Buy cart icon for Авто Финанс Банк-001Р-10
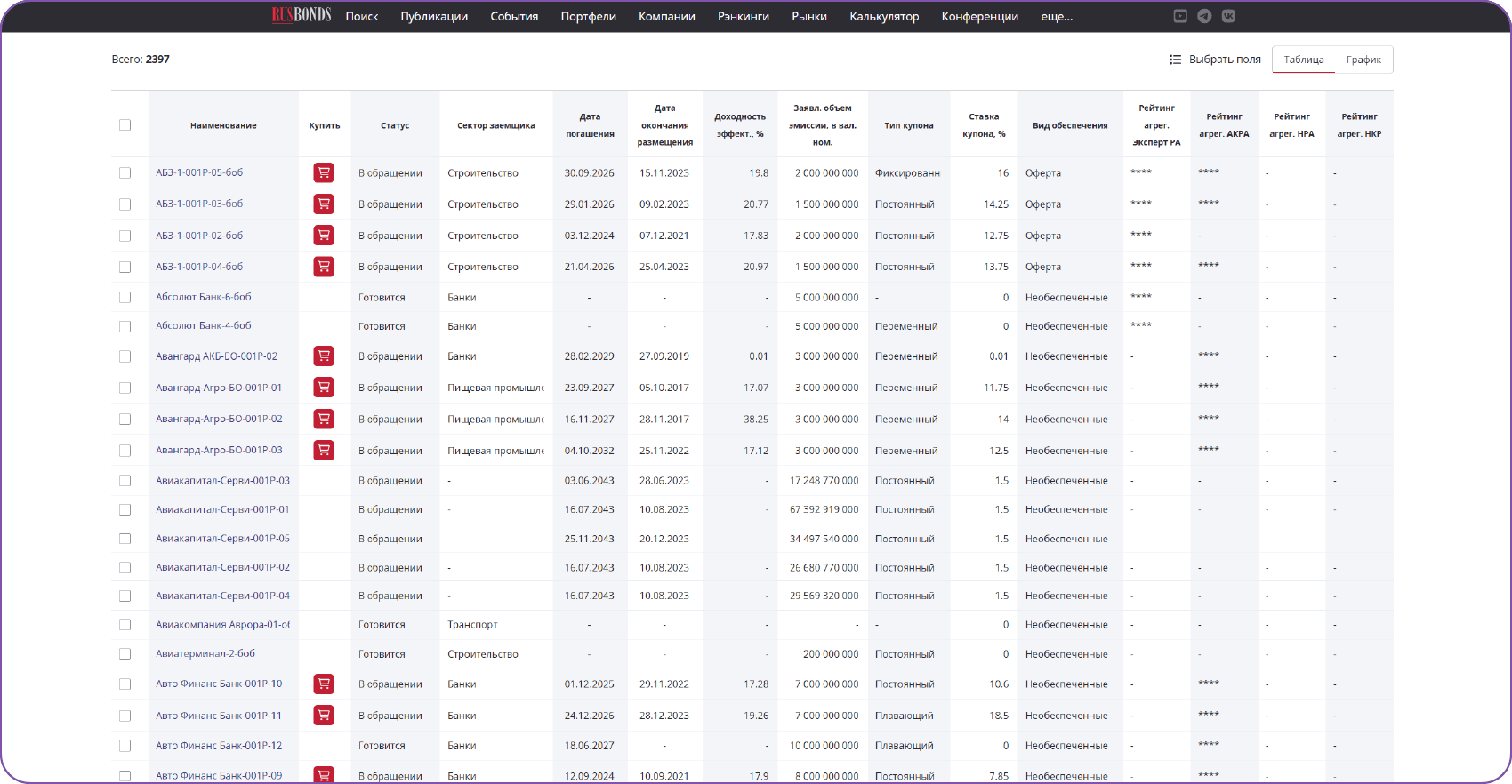This screenshot has height=784, width=1512. [324, 684]
